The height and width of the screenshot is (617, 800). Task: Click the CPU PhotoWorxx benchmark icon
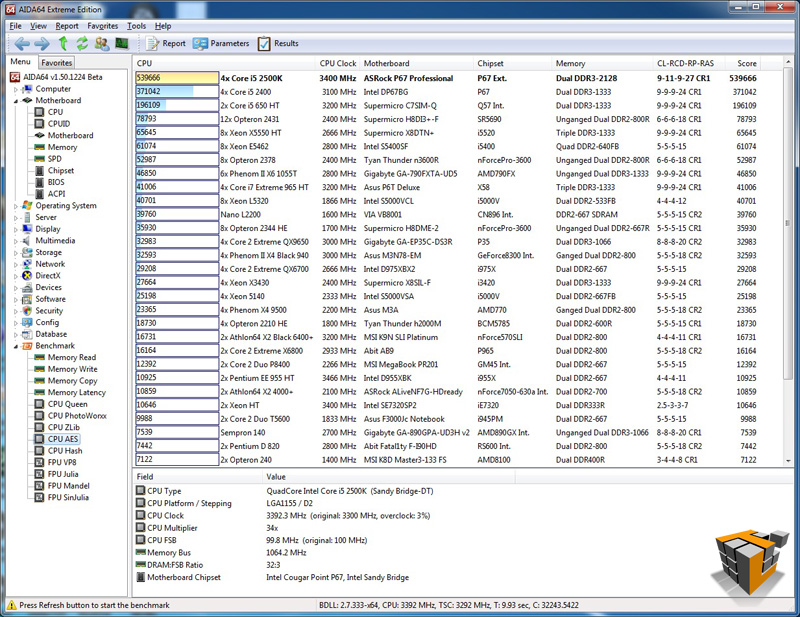tap(39, 416)
